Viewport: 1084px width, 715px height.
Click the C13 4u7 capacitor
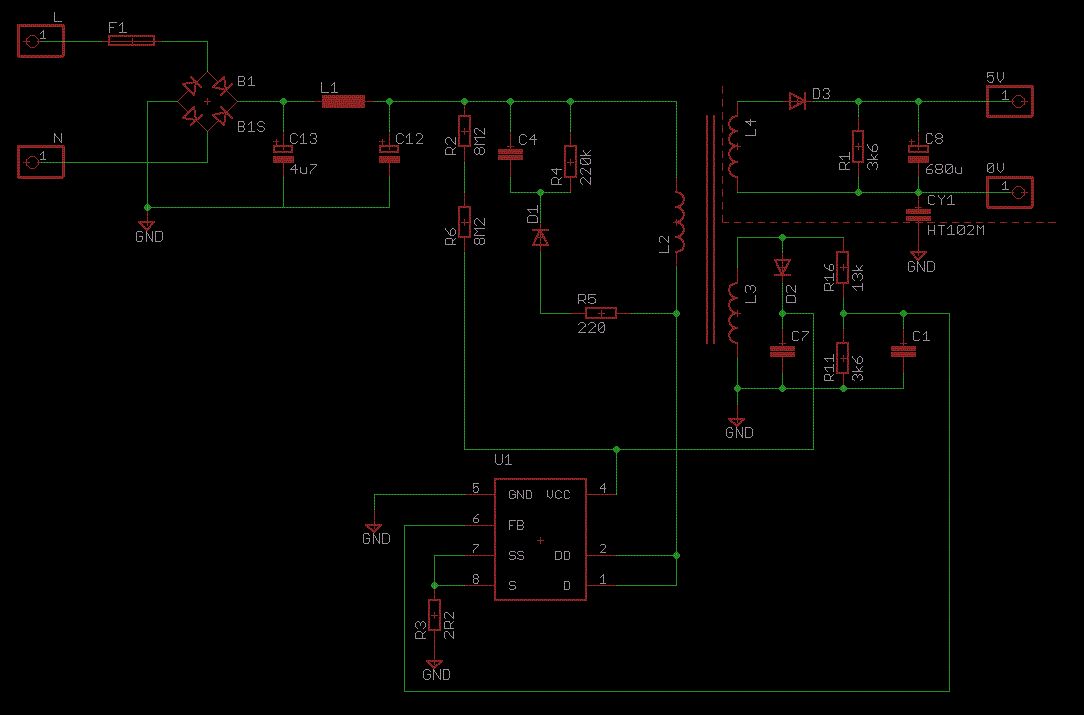pyautogui.click(x=283, y=154)
